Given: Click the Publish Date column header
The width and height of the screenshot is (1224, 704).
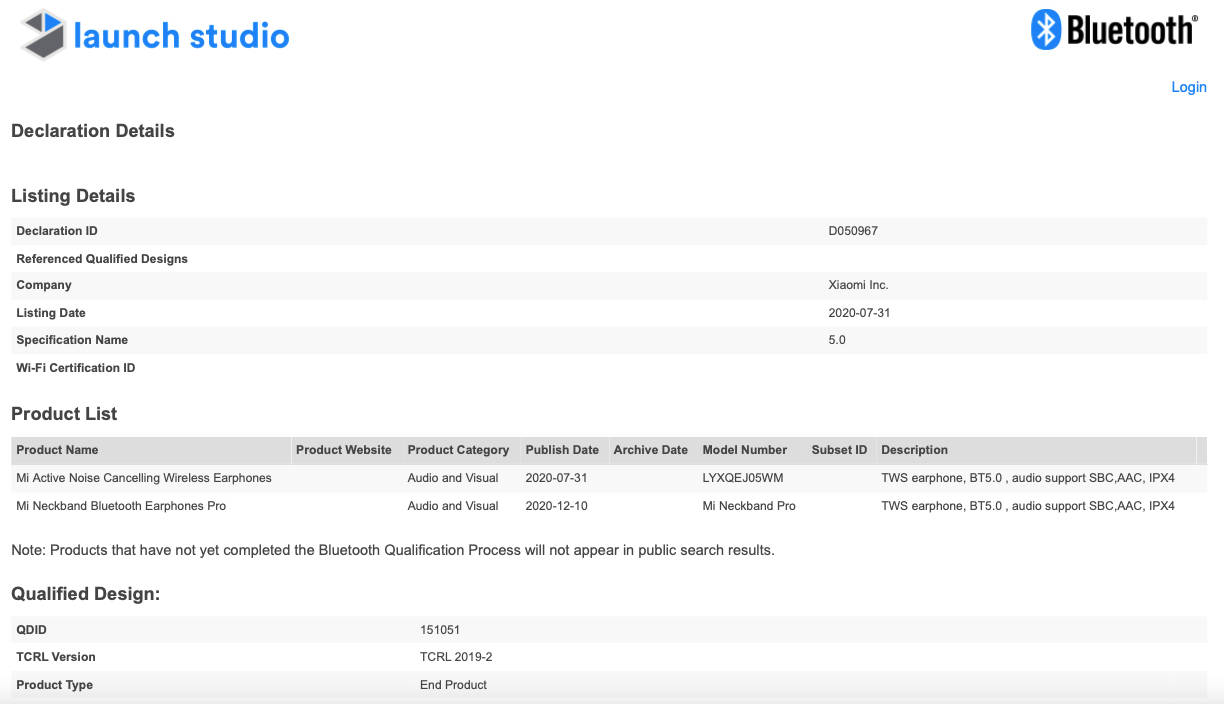Looking at the screenshot, I should coord(562,450).
